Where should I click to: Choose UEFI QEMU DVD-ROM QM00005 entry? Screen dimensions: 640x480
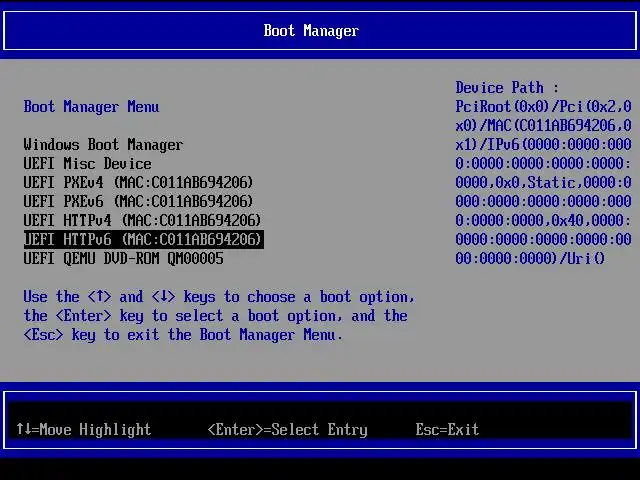click(x=123, y=258)
